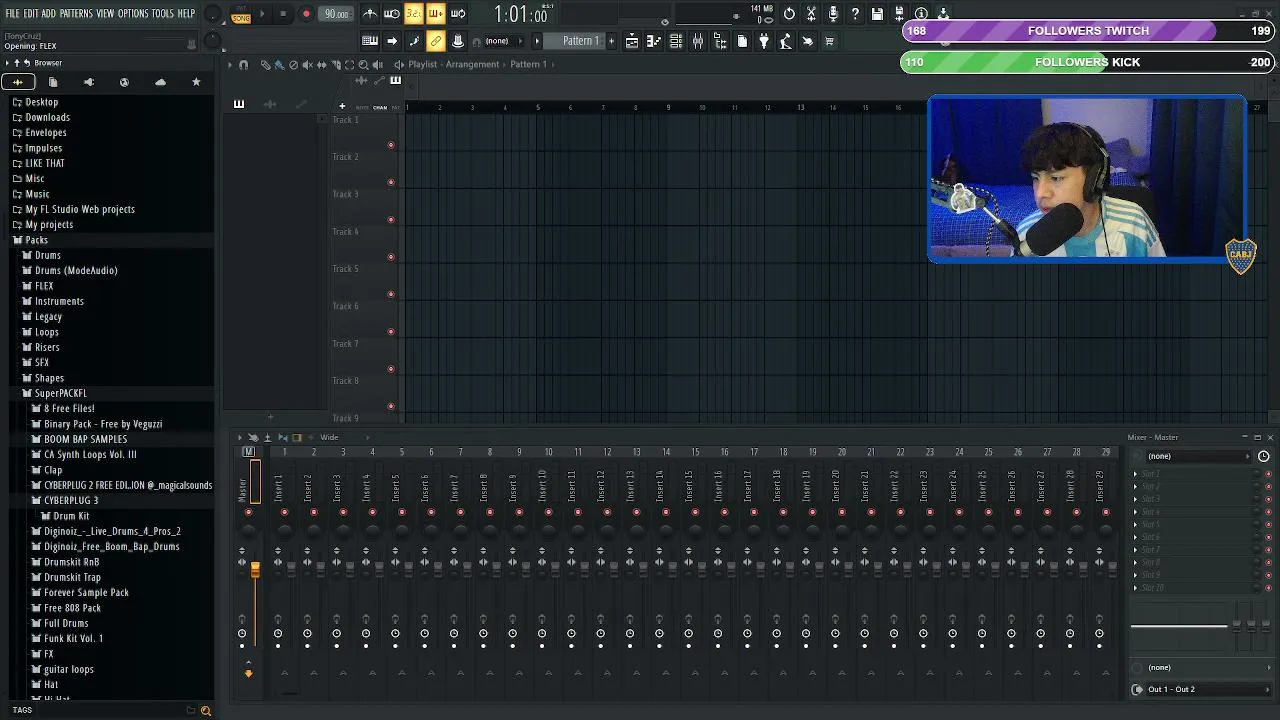Open the PATTERNS menu
This screenshot has height=720, width=1280.
pyautogui.click(x=76, y=14)
